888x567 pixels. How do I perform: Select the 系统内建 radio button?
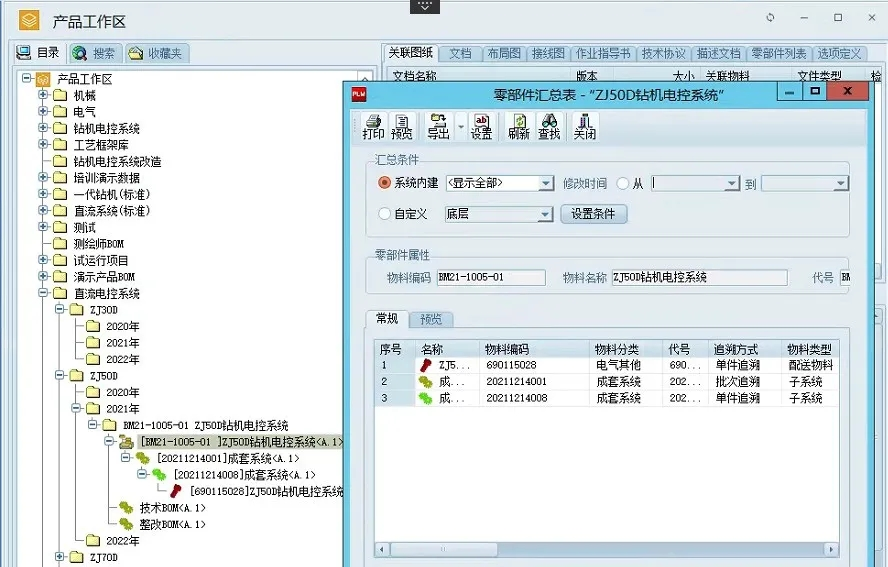385,183
